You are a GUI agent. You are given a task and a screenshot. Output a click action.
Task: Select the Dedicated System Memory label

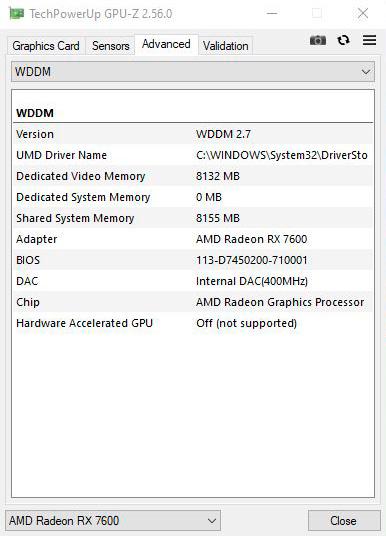[83, 197]
